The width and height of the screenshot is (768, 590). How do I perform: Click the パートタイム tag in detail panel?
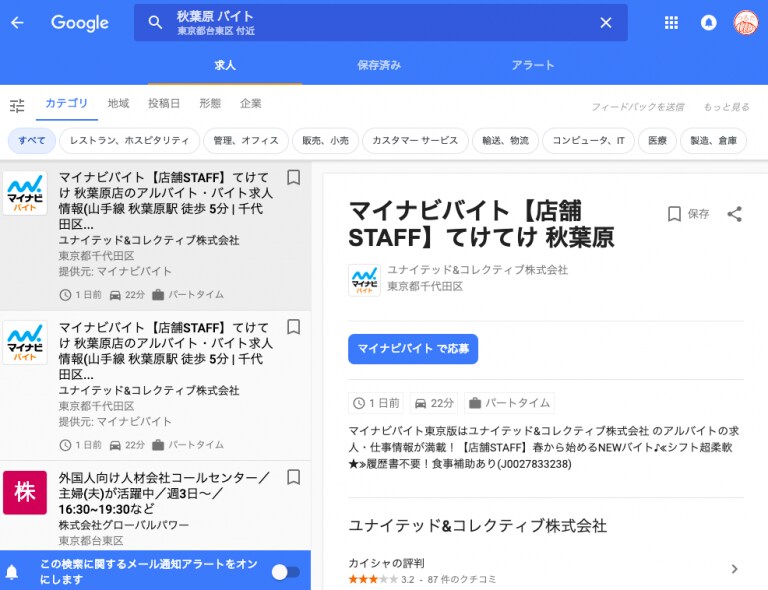coord(509,403)
